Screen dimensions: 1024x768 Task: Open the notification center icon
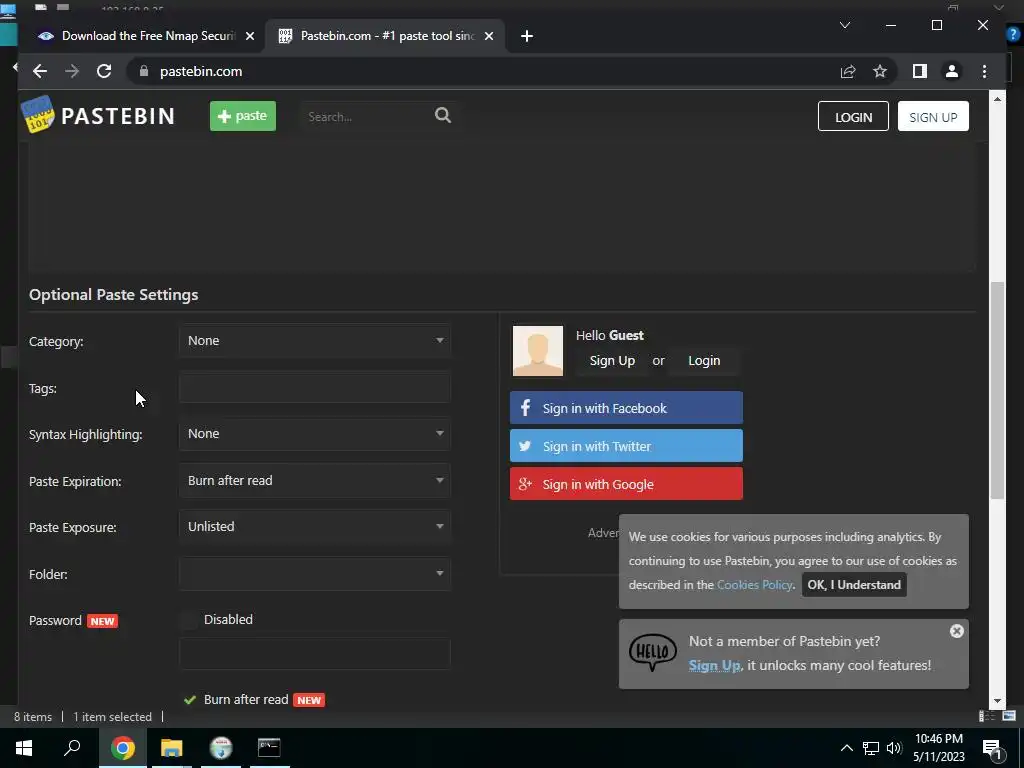[991, 749]
